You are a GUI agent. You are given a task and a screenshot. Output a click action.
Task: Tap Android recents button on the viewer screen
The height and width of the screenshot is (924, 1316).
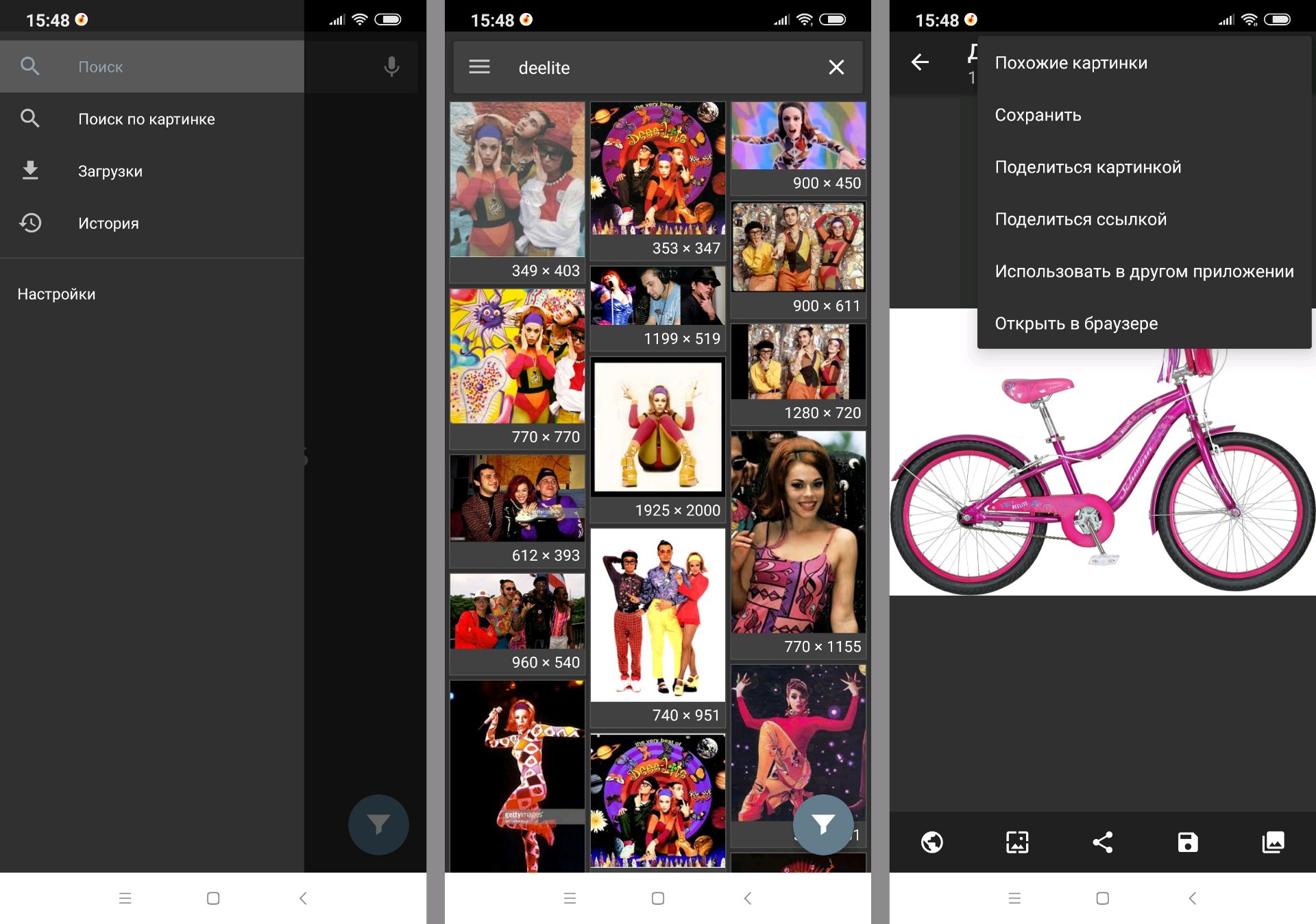tap(1014, 898)
